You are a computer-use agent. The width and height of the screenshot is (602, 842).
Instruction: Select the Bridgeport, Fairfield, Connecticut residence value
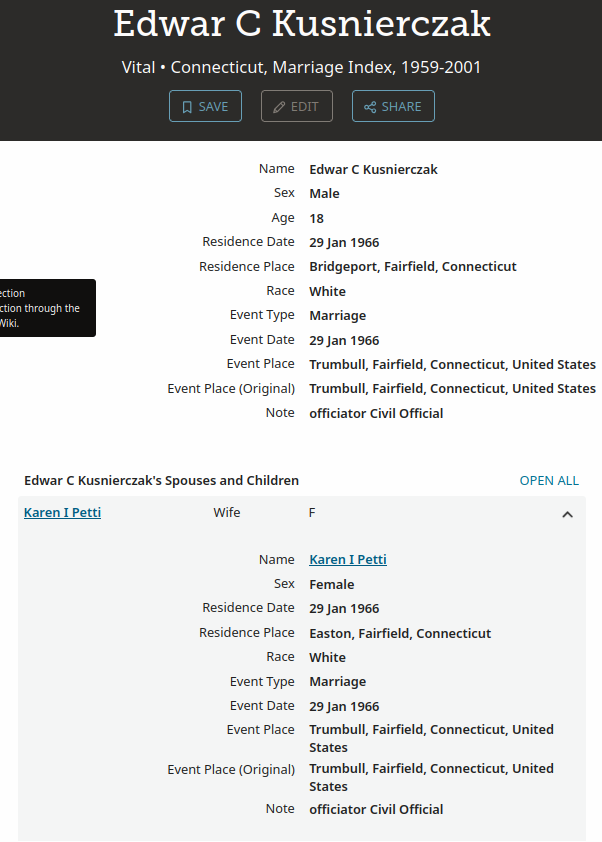pyautogui.click(x=412, y=267)
